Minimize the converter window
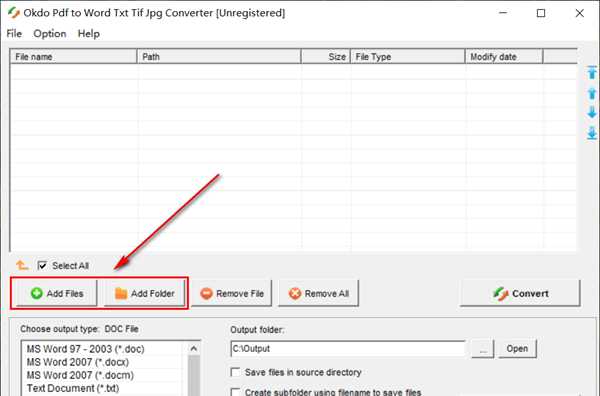The height and width of the screenshot is (396, 600). tap(503, 13)
